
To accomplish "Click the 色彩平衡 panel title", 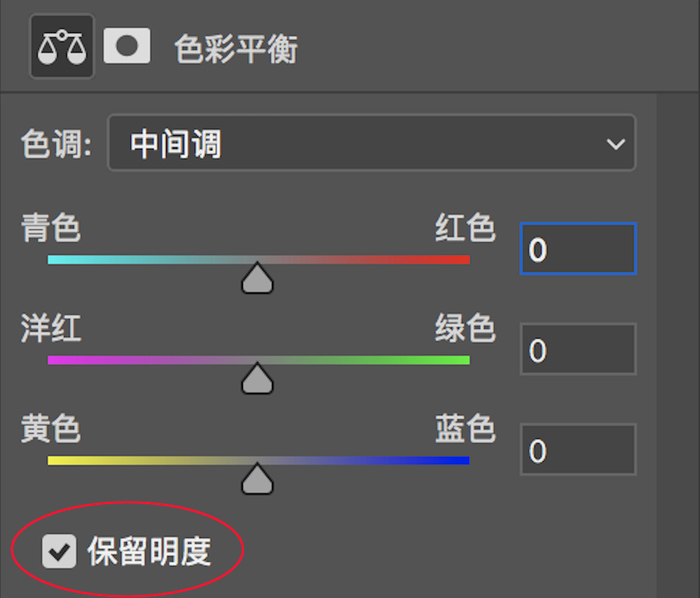I will tap(236, 49).
